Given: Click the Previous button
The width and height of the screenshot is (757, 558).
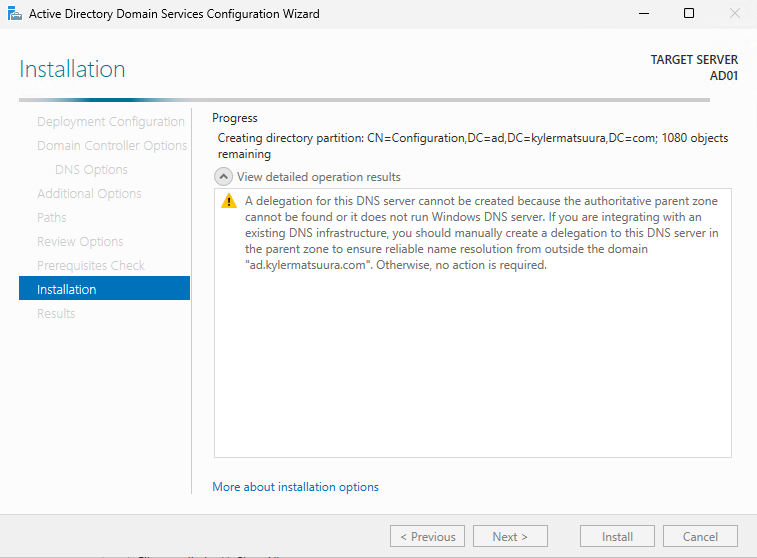Looking at the screenshot, I should tap(427, 536).
